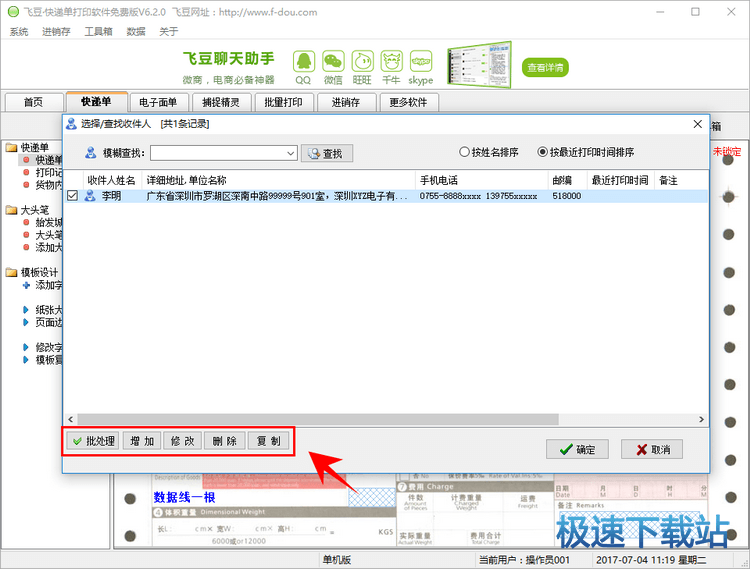This screenshot has height=569, width=750.
Task: Click the WeChat 微信 icon
Action: pyautogui.click(x=333, y=62)
